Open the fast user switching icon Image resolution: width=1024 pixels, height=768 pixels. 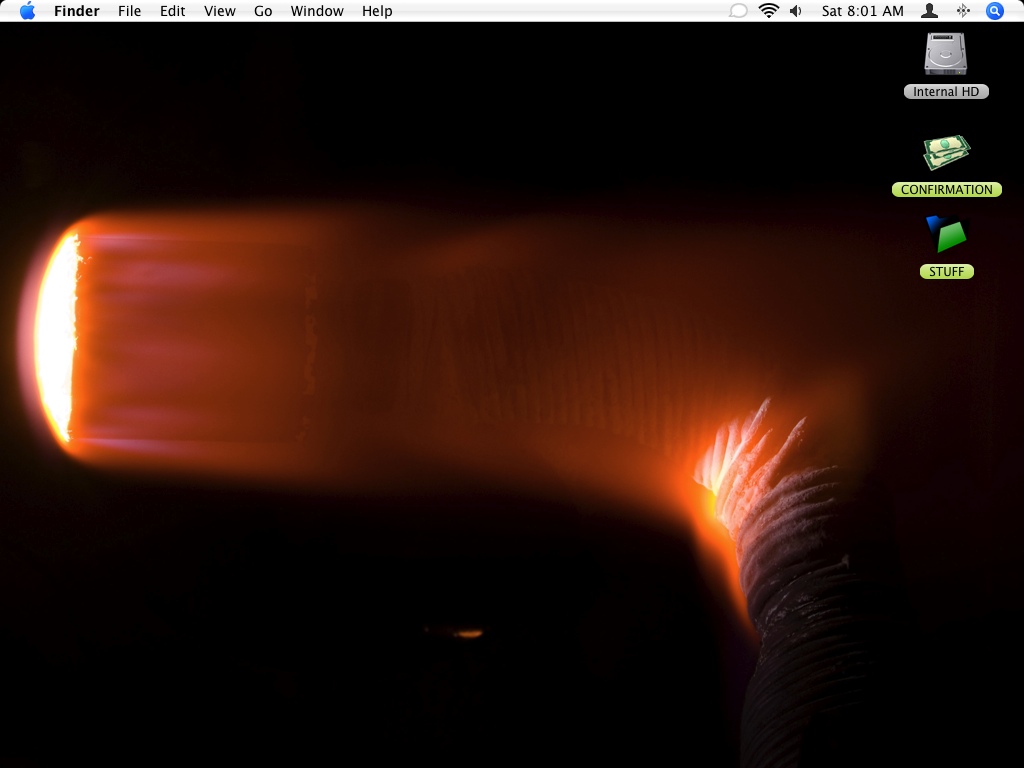[x=929, y=11]
